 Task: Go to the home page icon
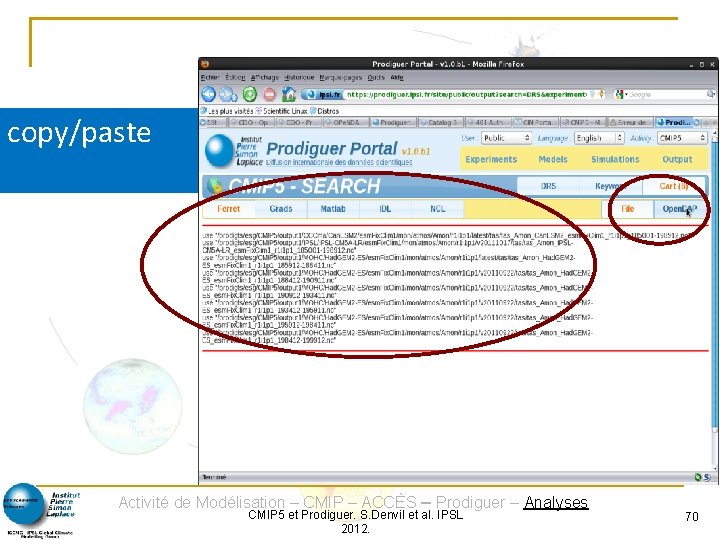(x=289, y=94)
